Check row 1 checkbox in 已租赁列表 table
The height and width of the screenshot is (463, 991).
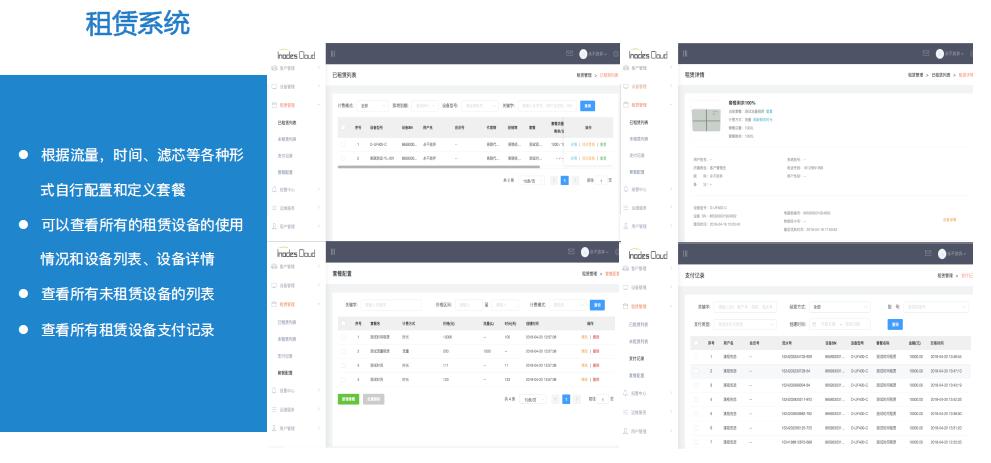point(344,145)
